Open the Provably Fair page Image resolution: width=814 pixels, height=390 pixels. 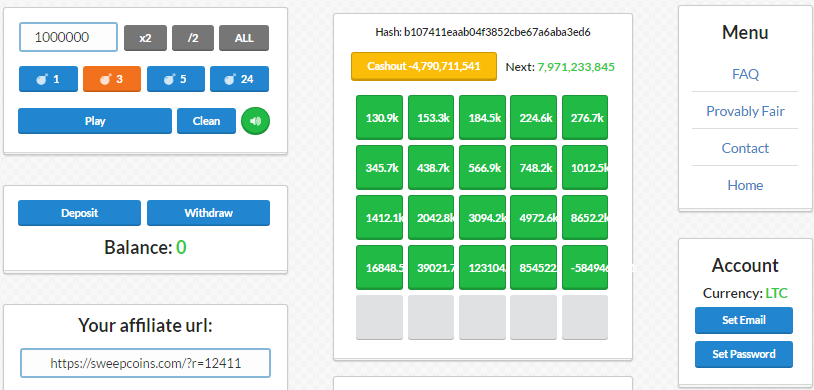click(745, 111)
